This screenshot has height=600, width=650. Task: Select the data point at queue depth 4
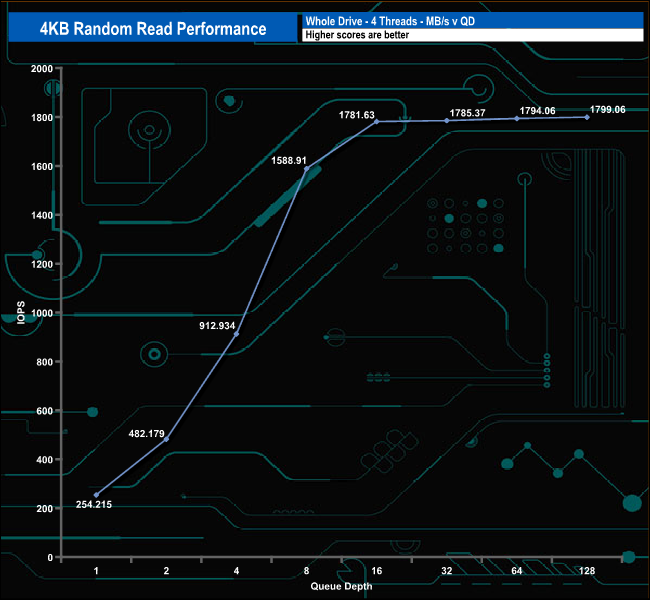236,333
